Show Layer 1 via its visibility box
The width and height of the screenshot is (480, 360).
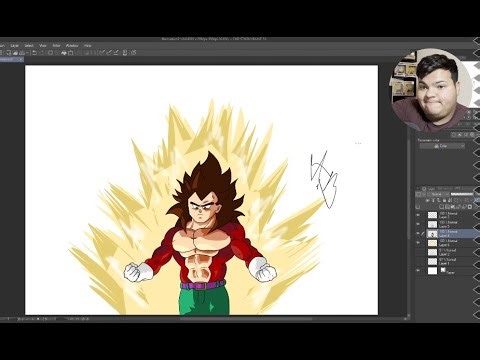[418, 261]
